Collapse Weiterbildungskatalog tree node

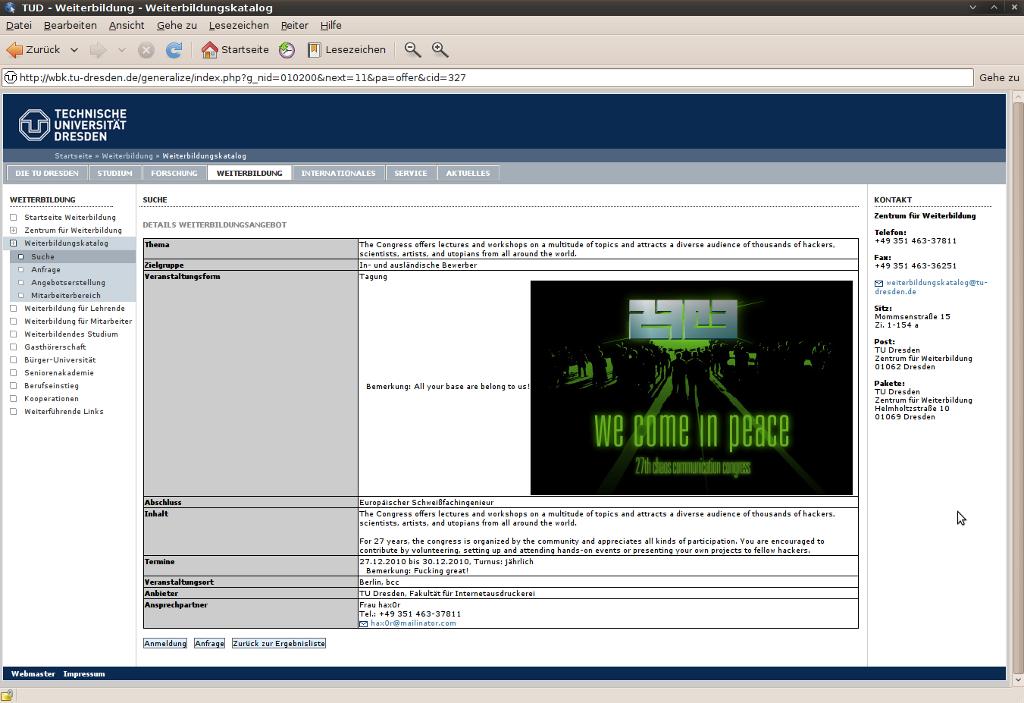13,243
